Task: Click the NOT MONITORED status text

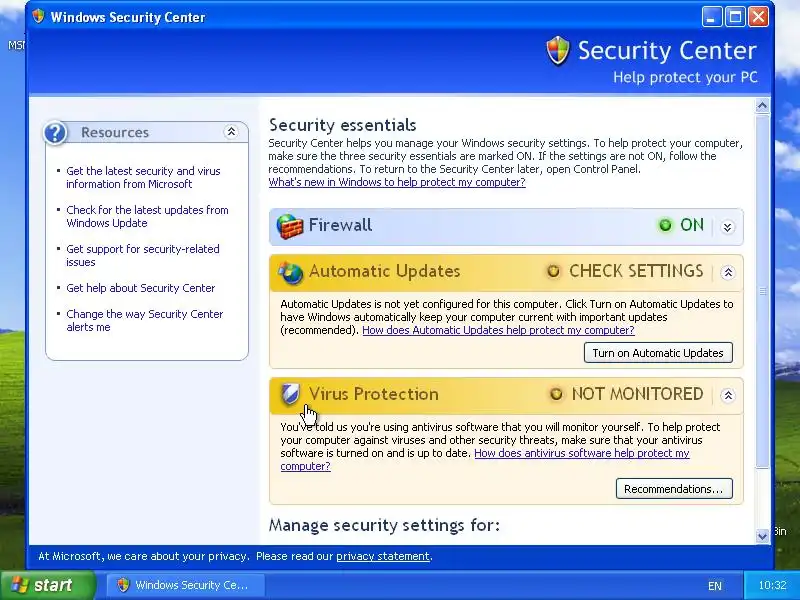Action: 638,394
